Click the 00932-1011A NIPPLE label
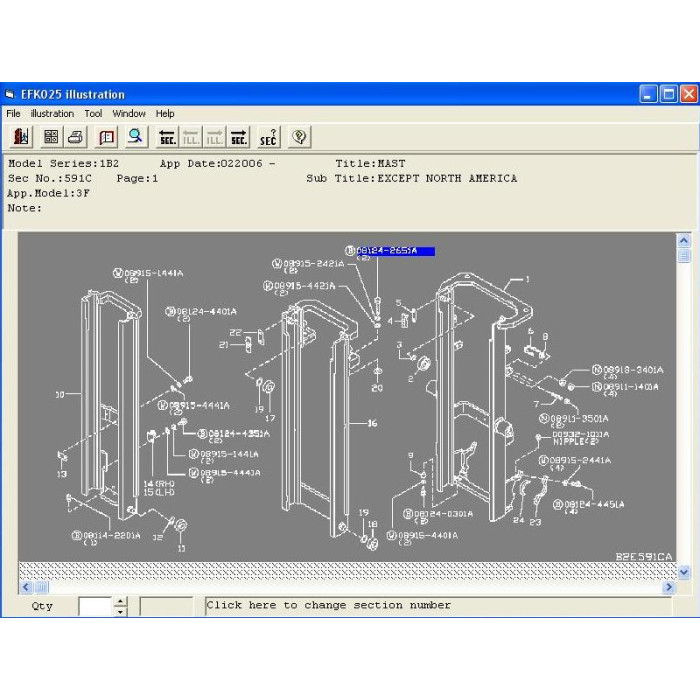The image size is (700, 700). coord(581,438)
